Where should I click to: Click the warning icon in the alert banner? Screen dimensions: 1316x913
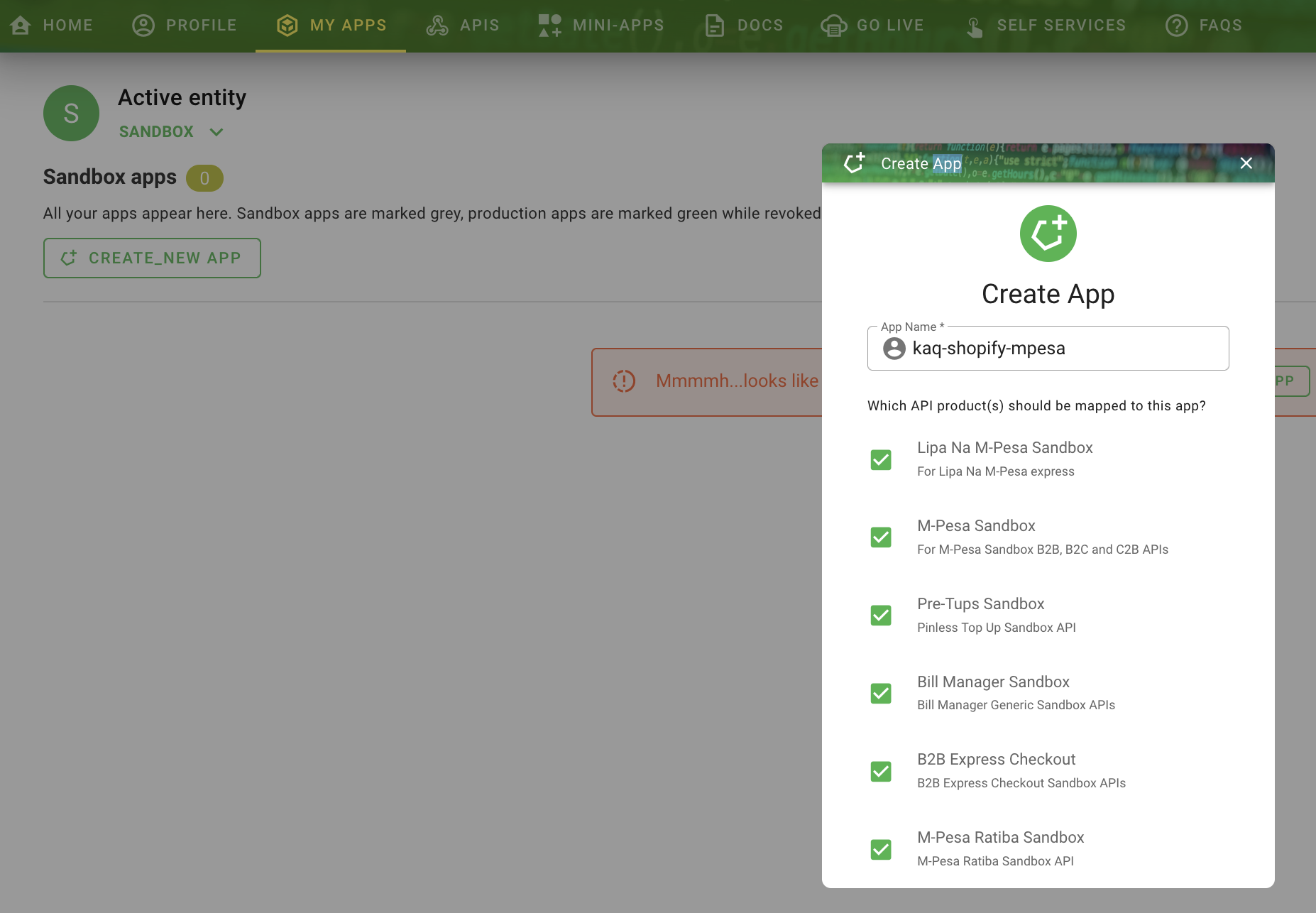(x=624, y=381)
